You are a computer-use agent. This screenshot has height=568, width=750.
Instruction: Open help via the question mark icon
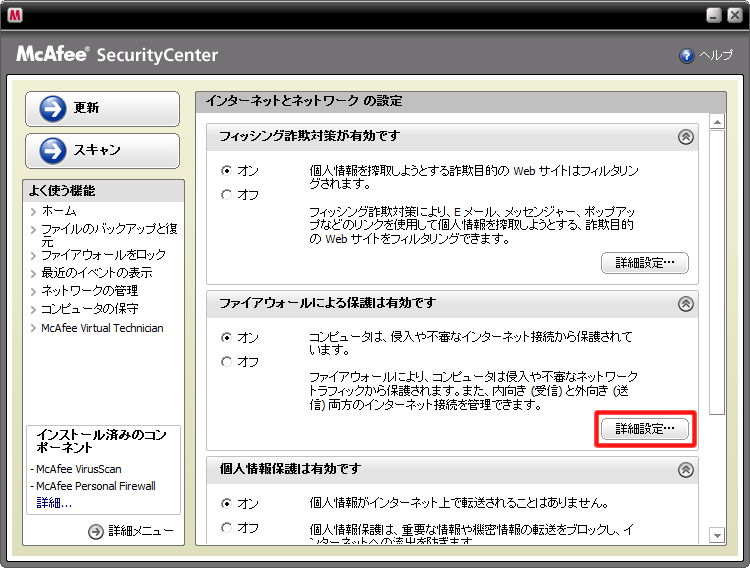click(687, 56)
